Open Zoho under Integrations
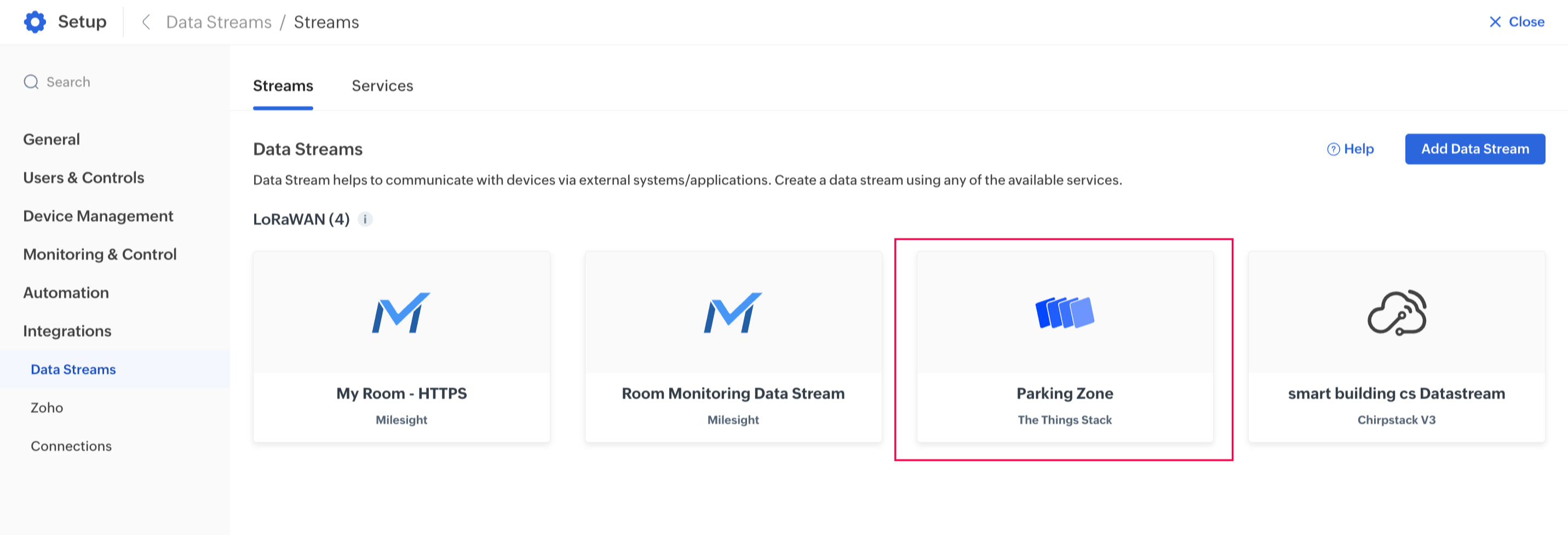Viewport: 1568px width, 535px height. pyautogui.click(x=47, y=408)
